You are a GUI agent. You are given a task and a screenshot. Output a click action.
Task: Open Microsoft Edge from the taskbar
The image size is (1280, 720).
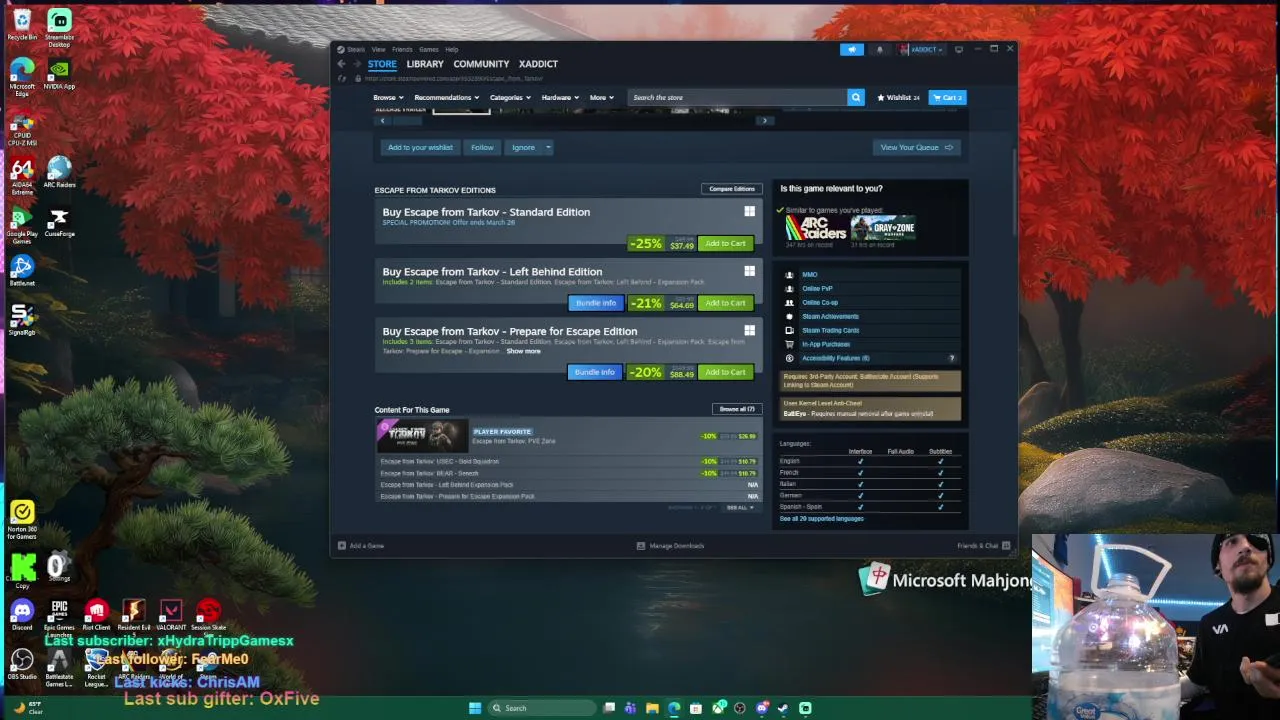pos(674,708)
